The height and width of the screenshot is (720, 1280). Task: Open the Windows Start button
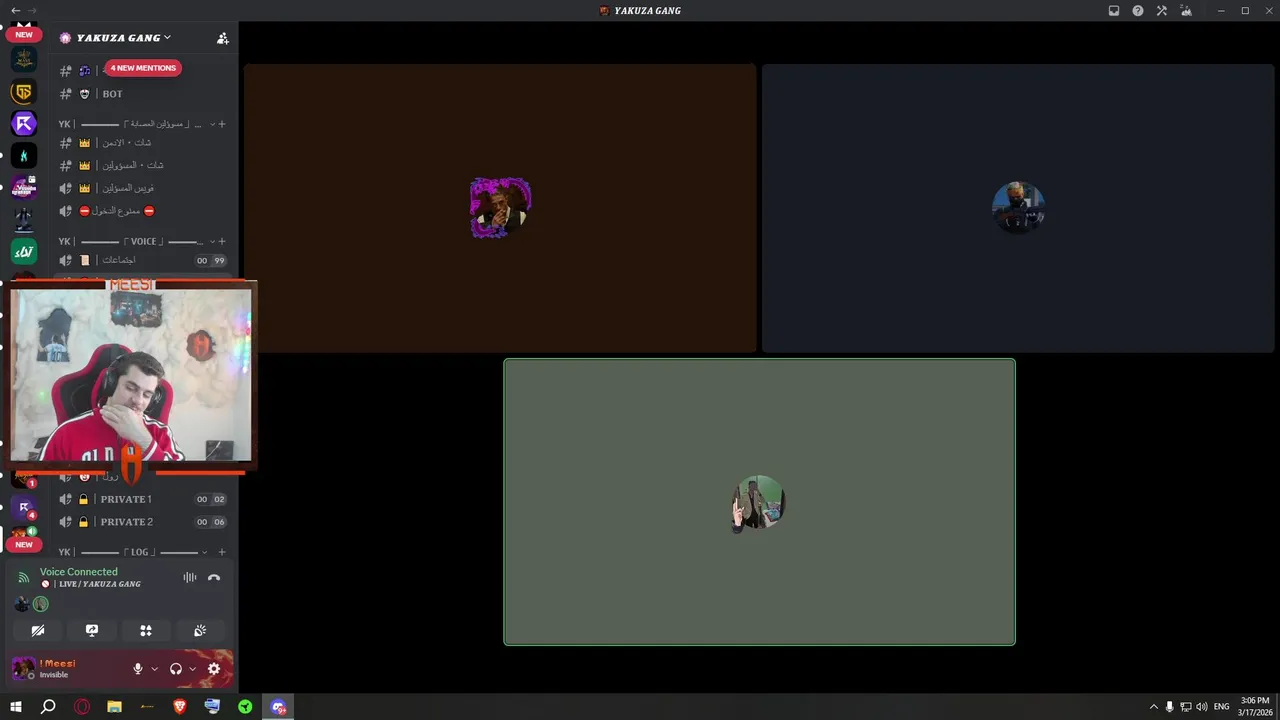point(16,707)
